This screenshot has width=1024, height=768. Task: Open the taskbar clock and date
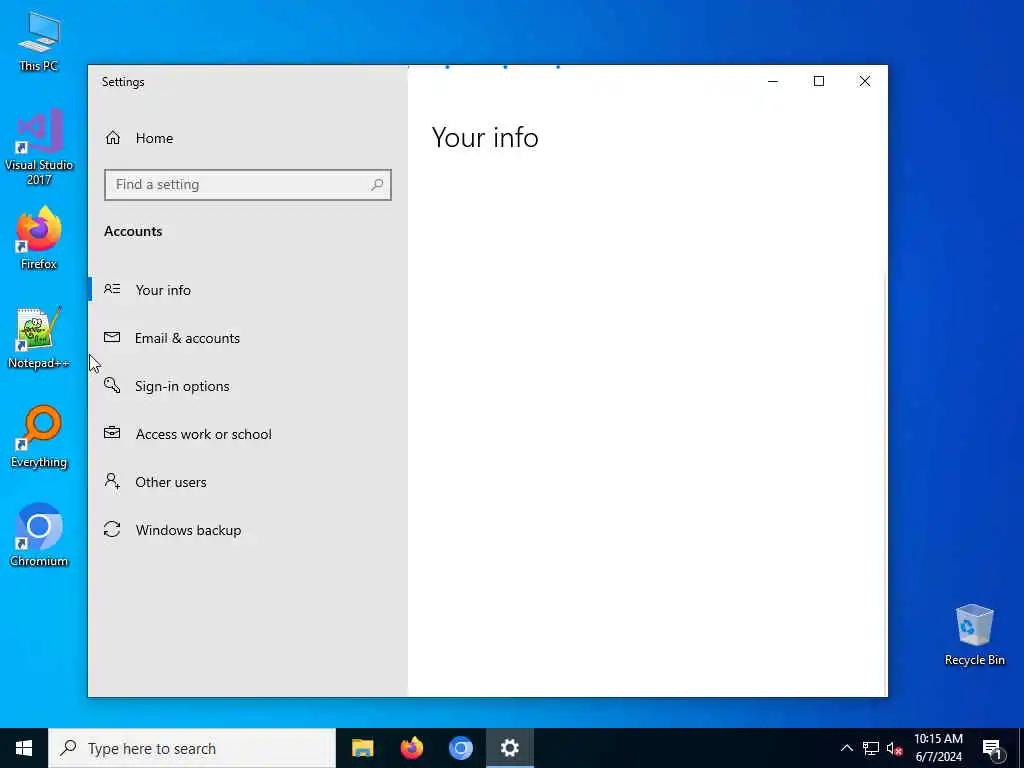938,748
